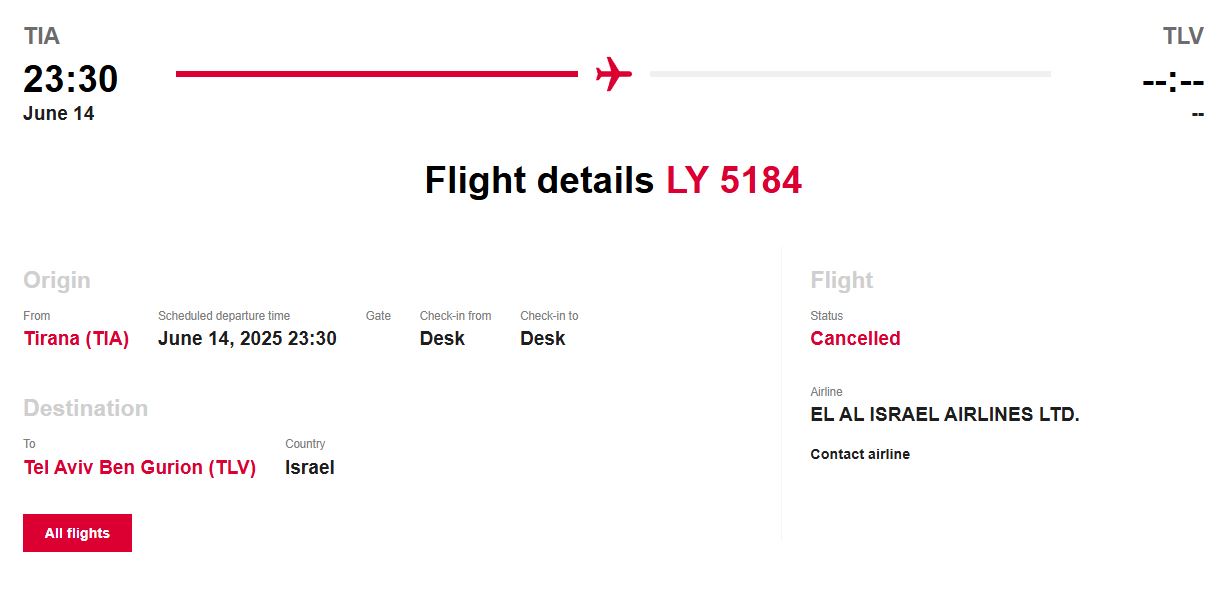This screenshot has height=599, width=1229.
Task: Click the Destination section heading
Action: 85,408
